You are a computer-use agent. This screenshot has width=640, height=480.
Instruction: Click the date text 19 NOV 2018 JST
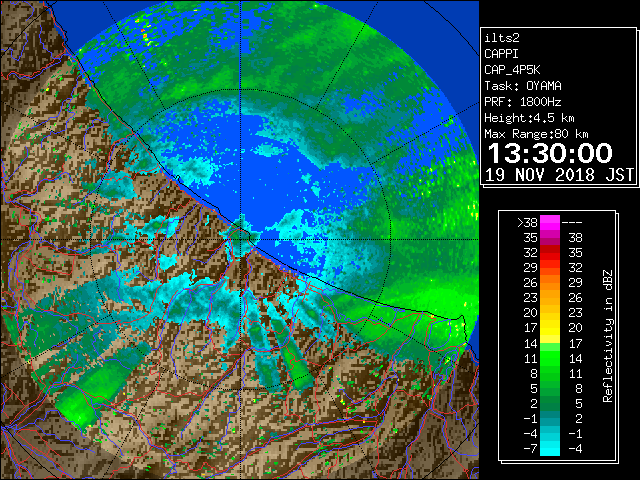click(x=559, y=175)
